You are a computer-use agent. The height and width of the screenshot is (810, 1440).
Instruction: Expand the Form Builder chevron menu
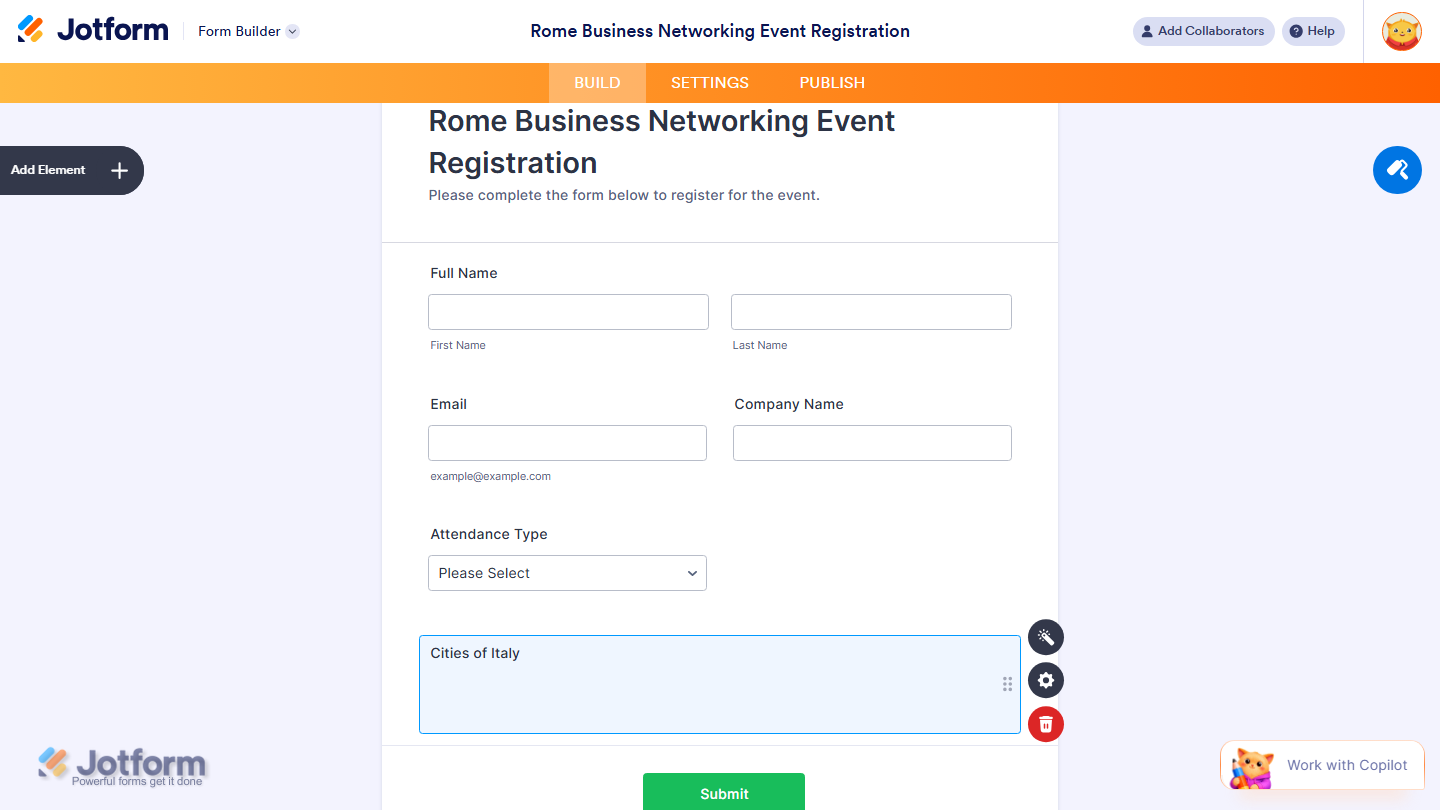click(290, 31)
